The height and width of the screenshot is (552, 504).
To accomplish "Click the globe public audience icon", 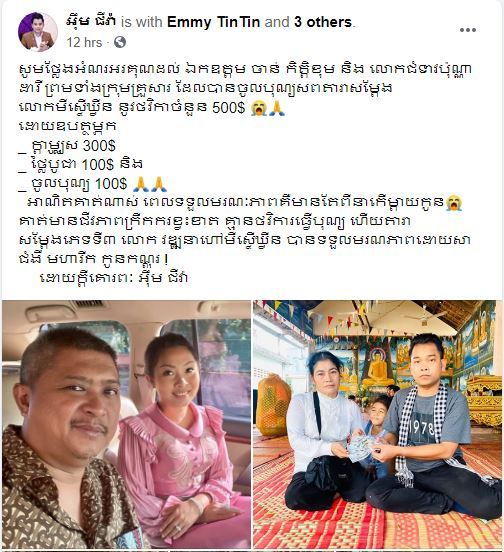I will [x=120, y=43].
